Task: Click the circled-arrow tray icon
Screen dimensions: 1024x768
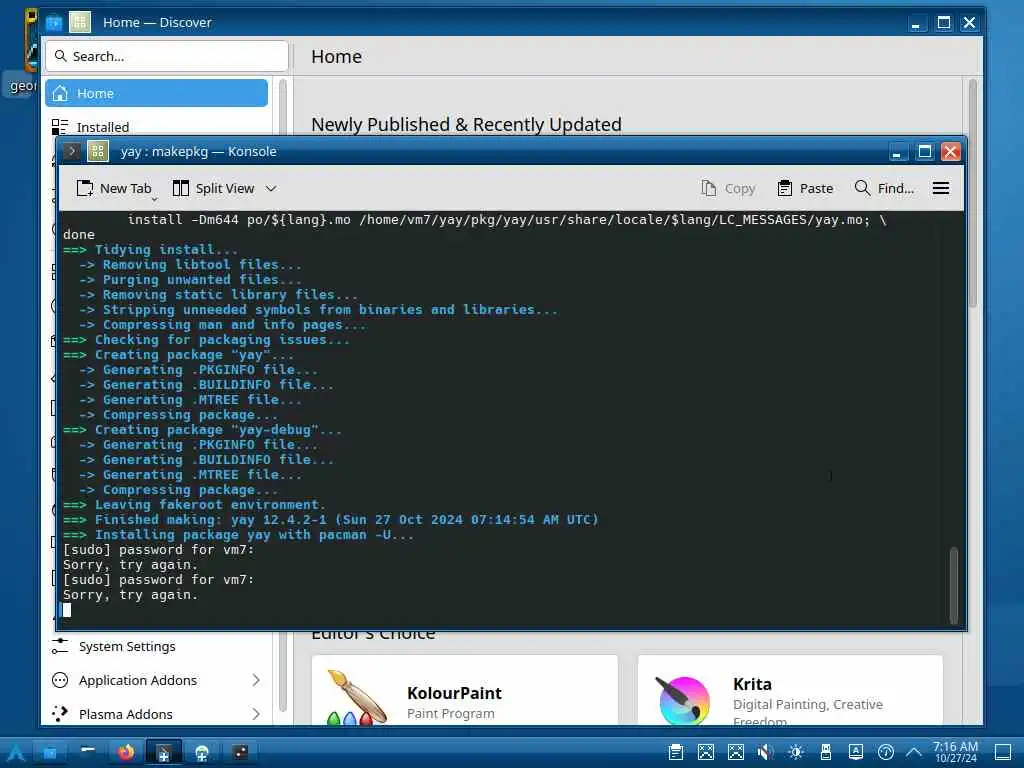Action: point(886,752)
